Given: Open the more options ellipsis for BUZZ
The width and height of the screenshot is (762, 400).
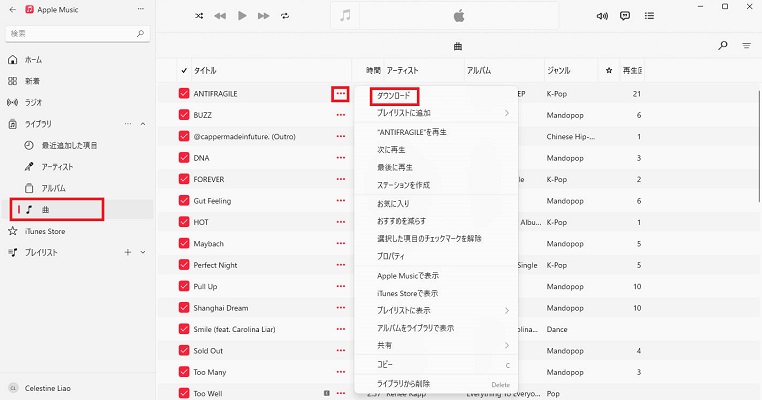Looking at the screenshot, I should (341, 115).
